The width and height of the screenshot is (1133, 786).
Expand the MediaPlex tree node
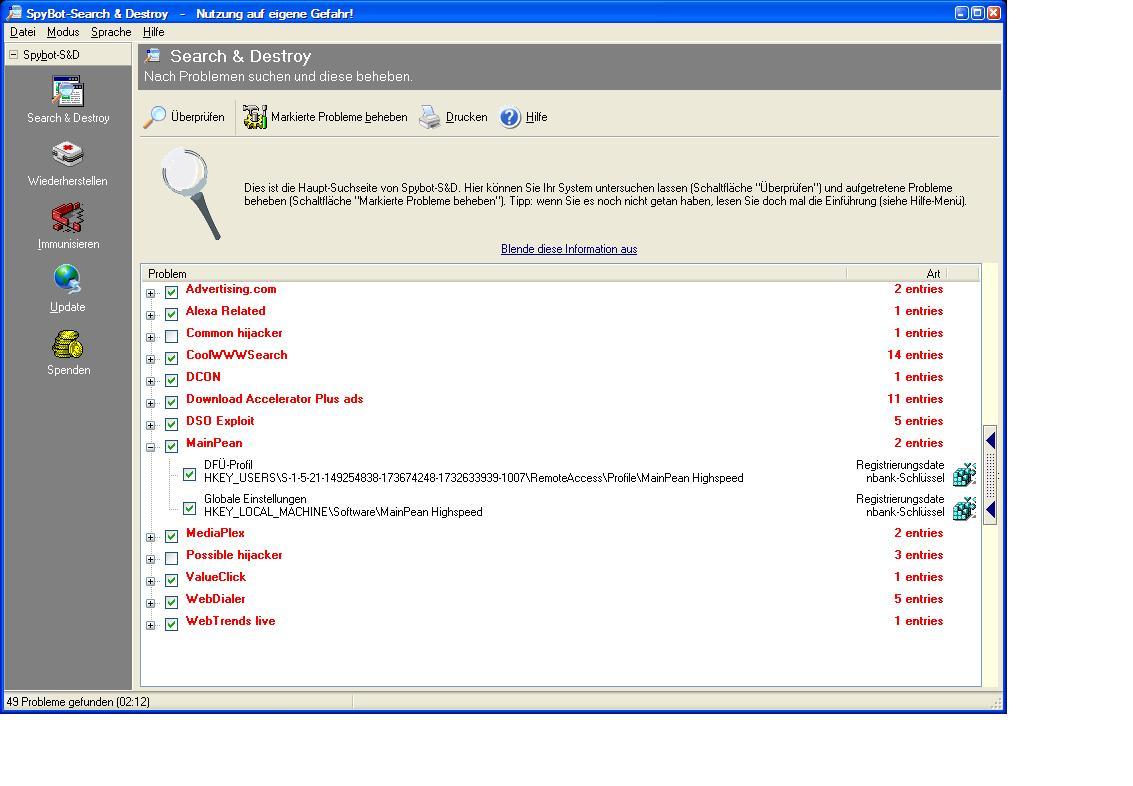[x=150, y=537]
